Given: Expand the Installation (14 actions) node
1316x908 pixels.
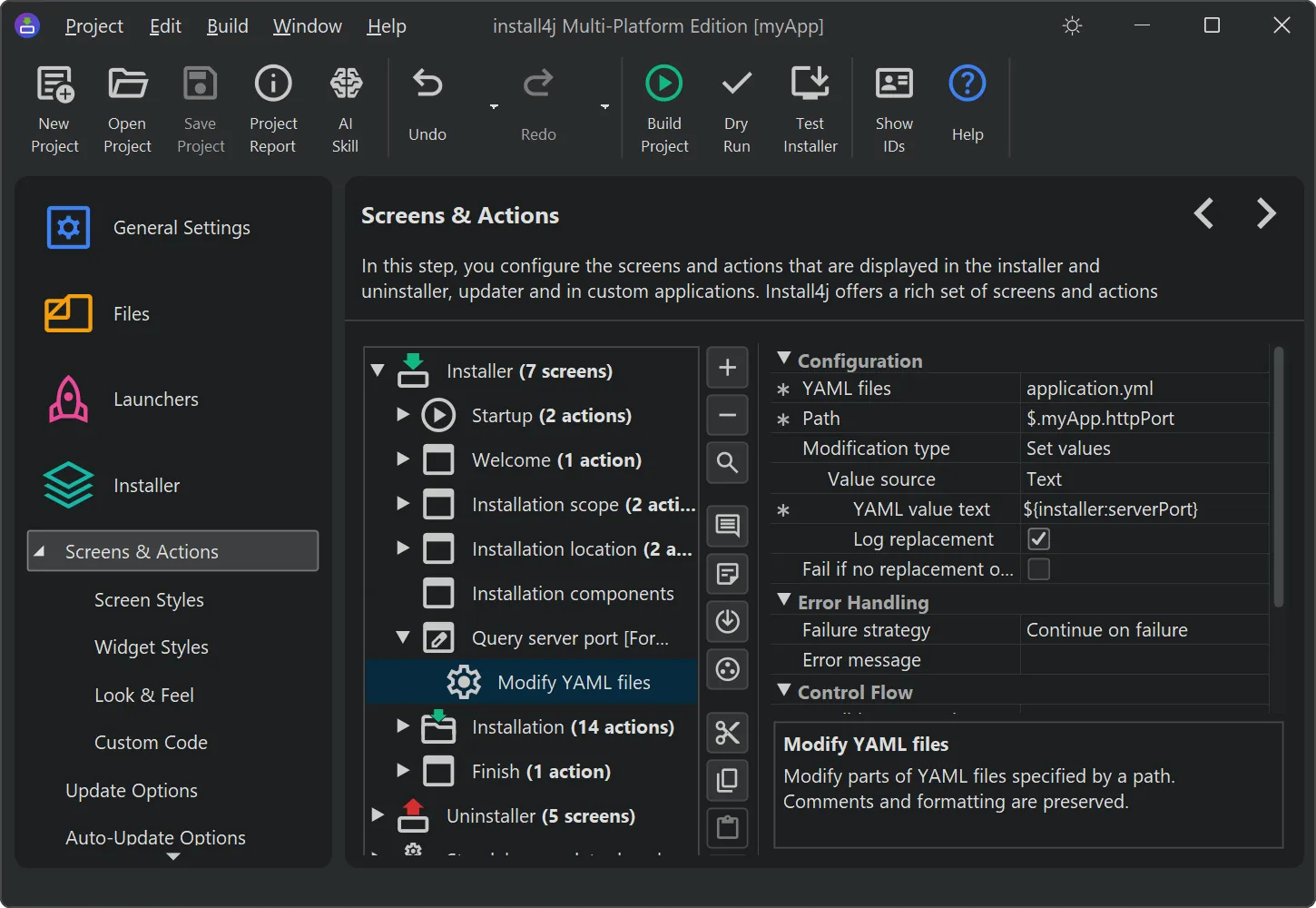Looking at the screenshot, I should coord(403,726).
